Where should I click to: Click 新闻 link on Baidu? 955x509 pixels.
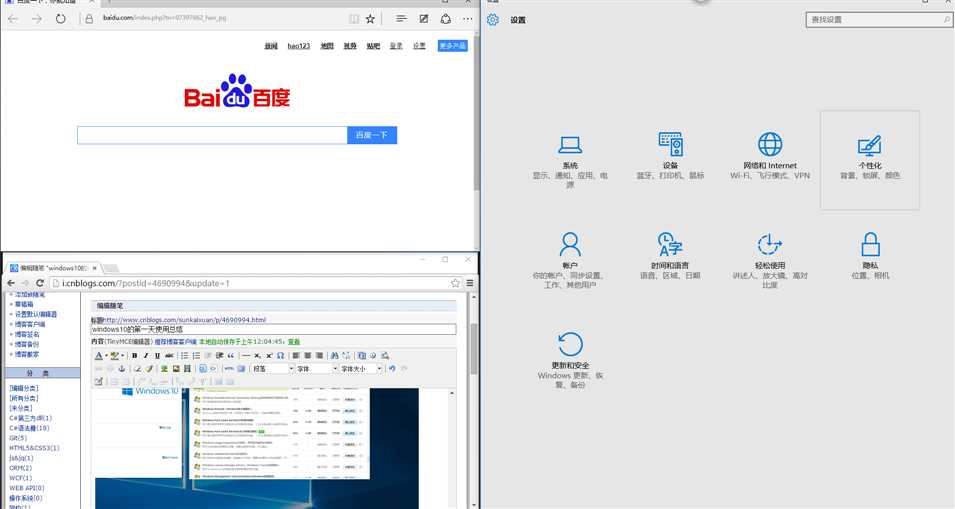[x=271, y=46]
